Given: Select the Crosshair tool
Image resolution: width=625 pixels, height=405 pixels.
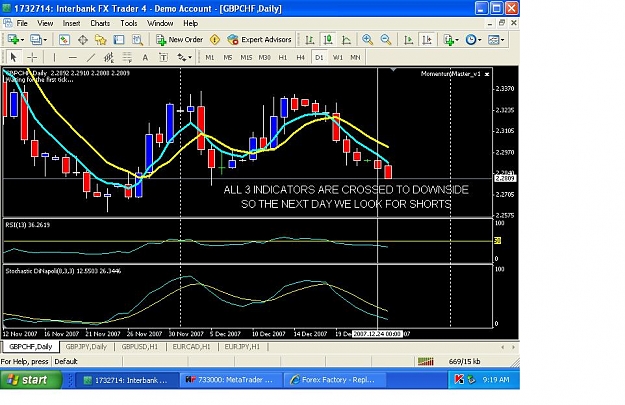Looking at the screenshot, I should point(32,57).
